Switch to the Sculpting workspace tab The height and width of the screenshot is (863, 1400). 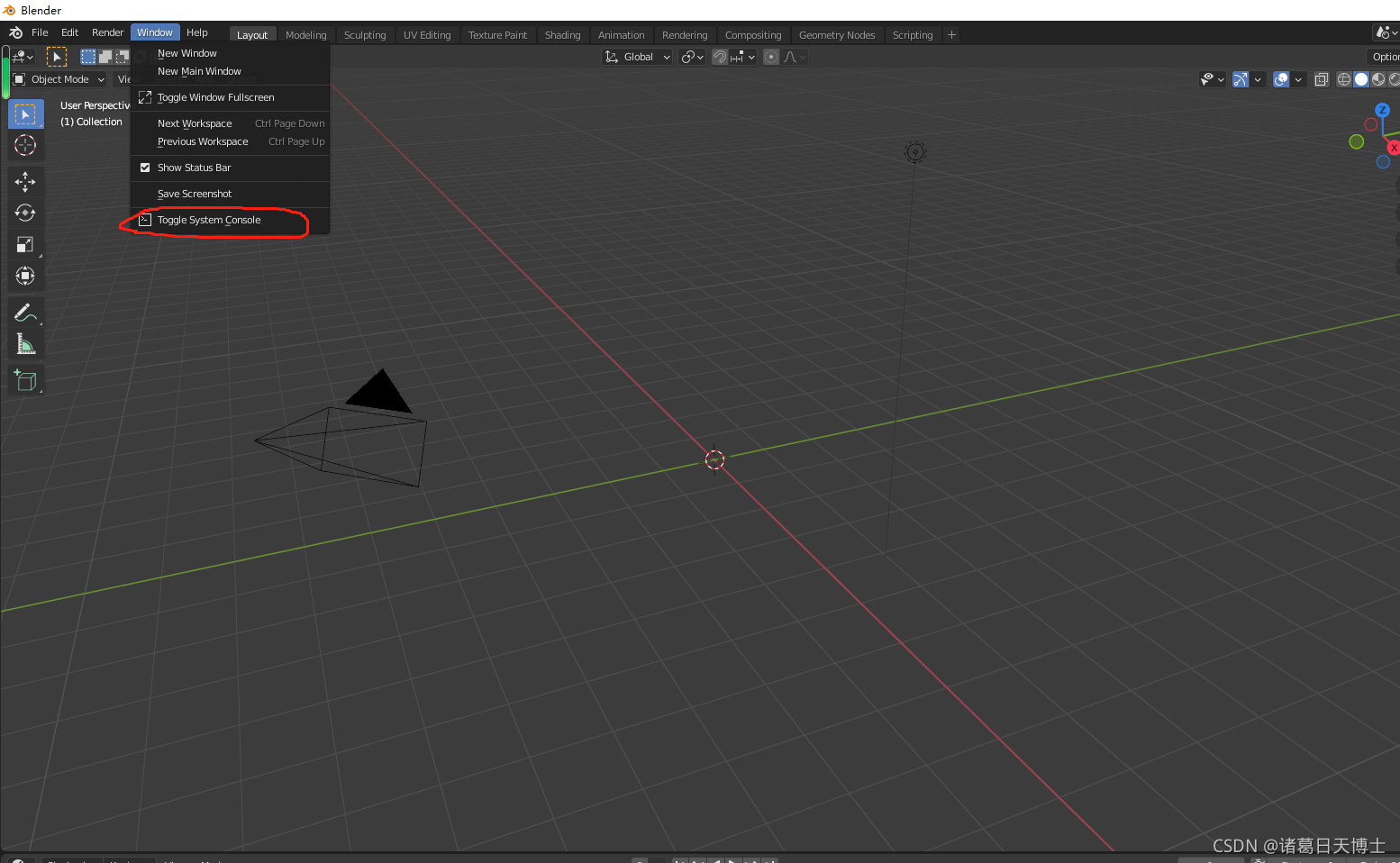click(365, 35)
